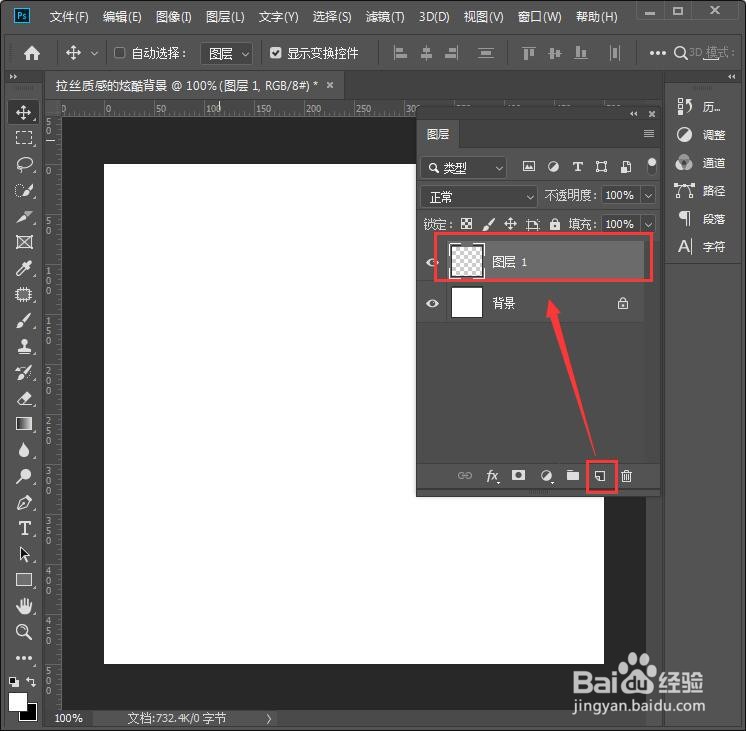Expand the Opacity slider dropdown arrow
Image resolution: width=746 pixels, height=731 pixels.
pyautogui.click(x=648, y=195)
